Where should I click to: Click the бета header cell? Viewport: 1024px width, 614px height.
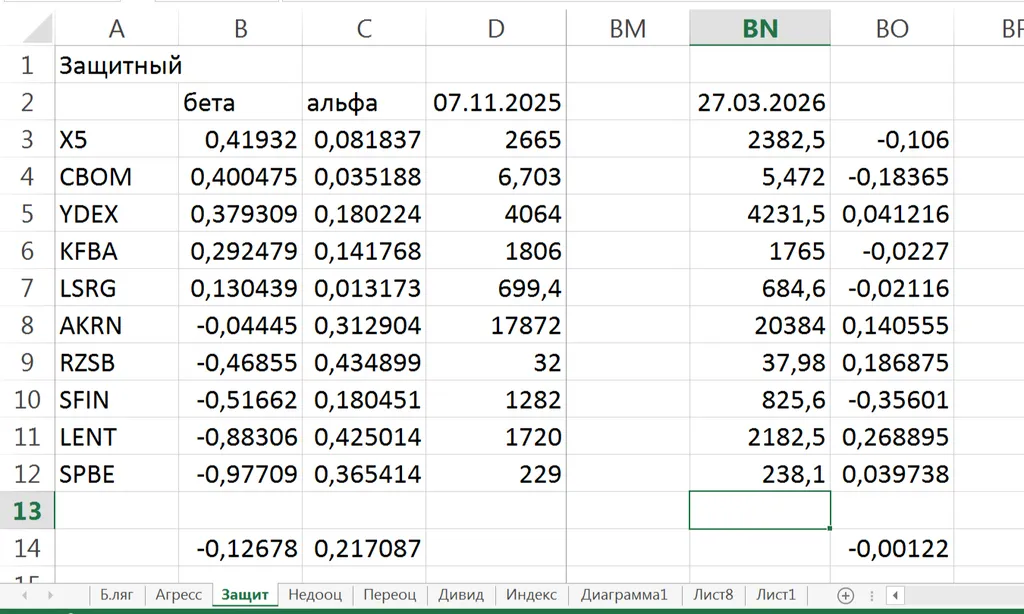point(240,102)
